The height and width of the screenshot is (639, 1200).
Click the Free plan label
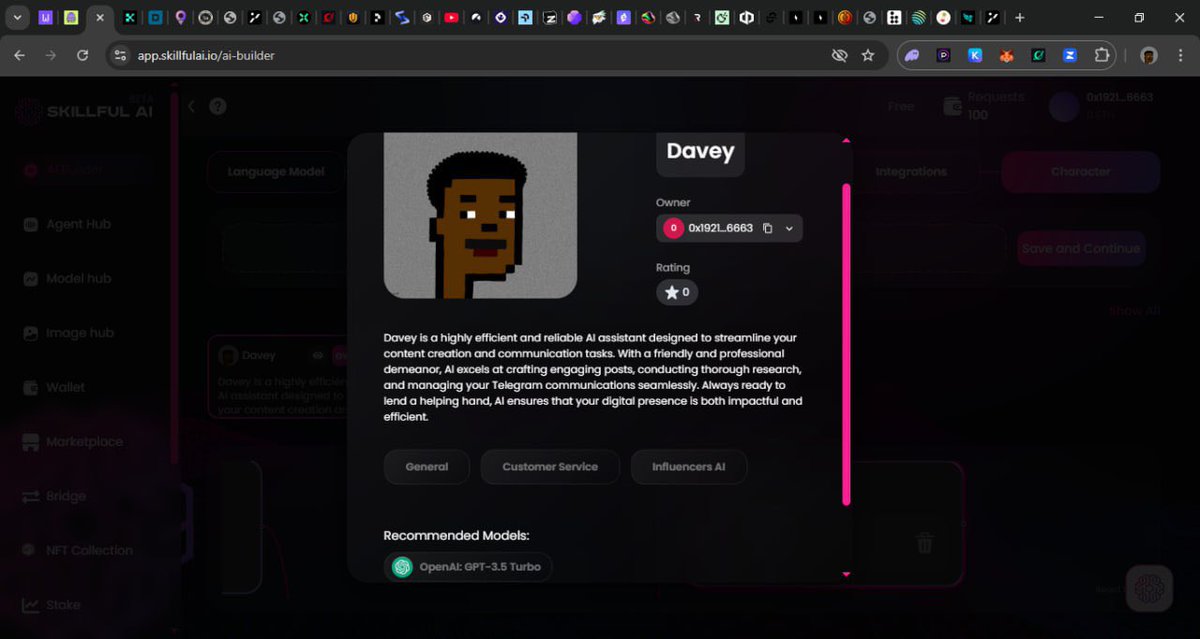pos(901,106)
